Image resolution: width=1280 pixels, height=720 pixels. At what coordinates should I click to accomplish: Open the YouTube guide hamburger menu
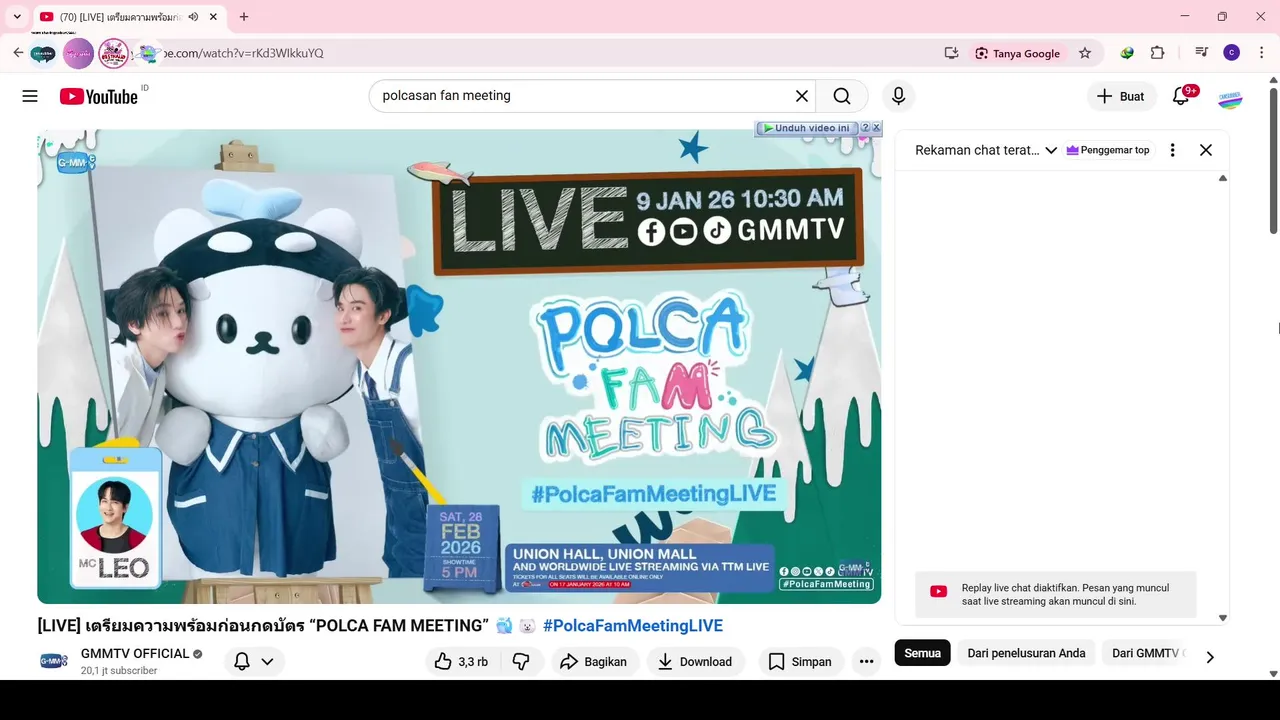click(x=30, y=96)
